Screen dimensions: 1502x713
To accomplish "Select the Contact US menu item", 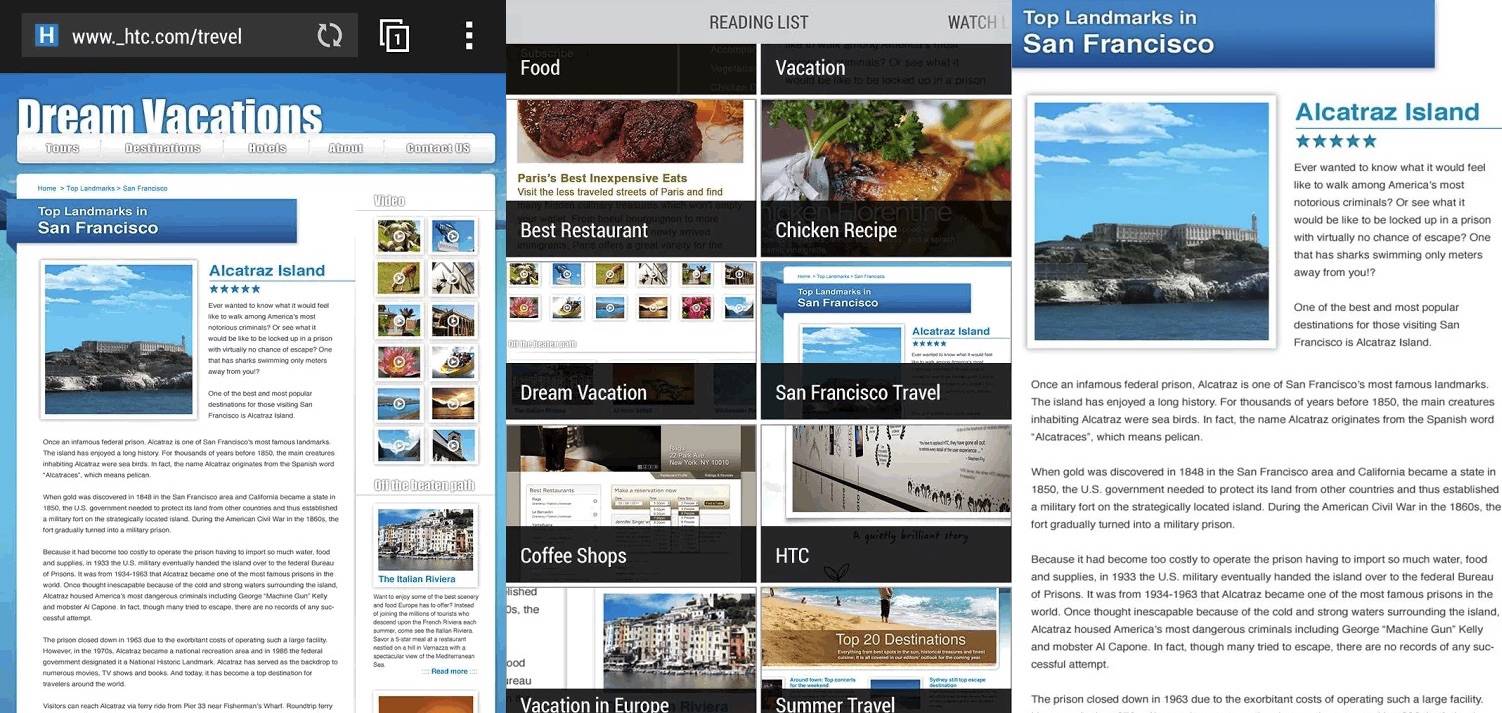I will (437, 148).
